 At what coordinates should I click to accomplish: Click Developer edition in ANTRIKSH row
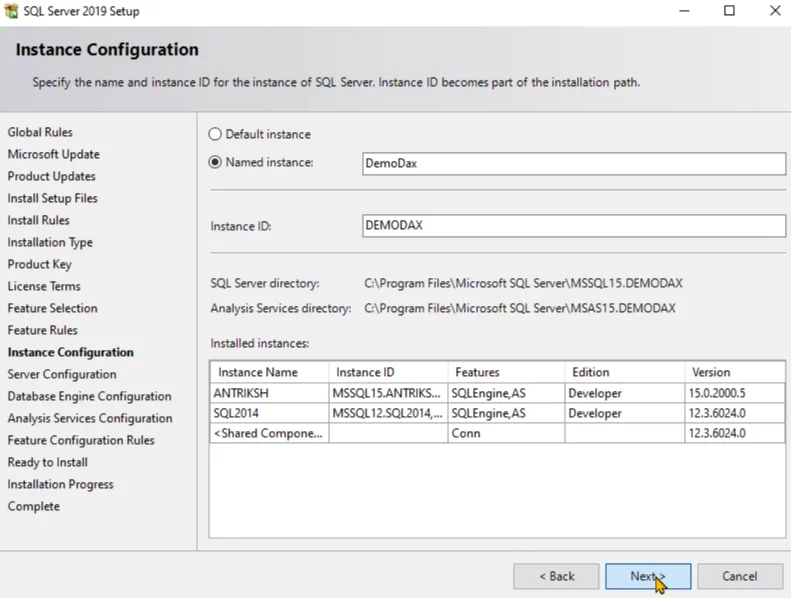[625, 393]
